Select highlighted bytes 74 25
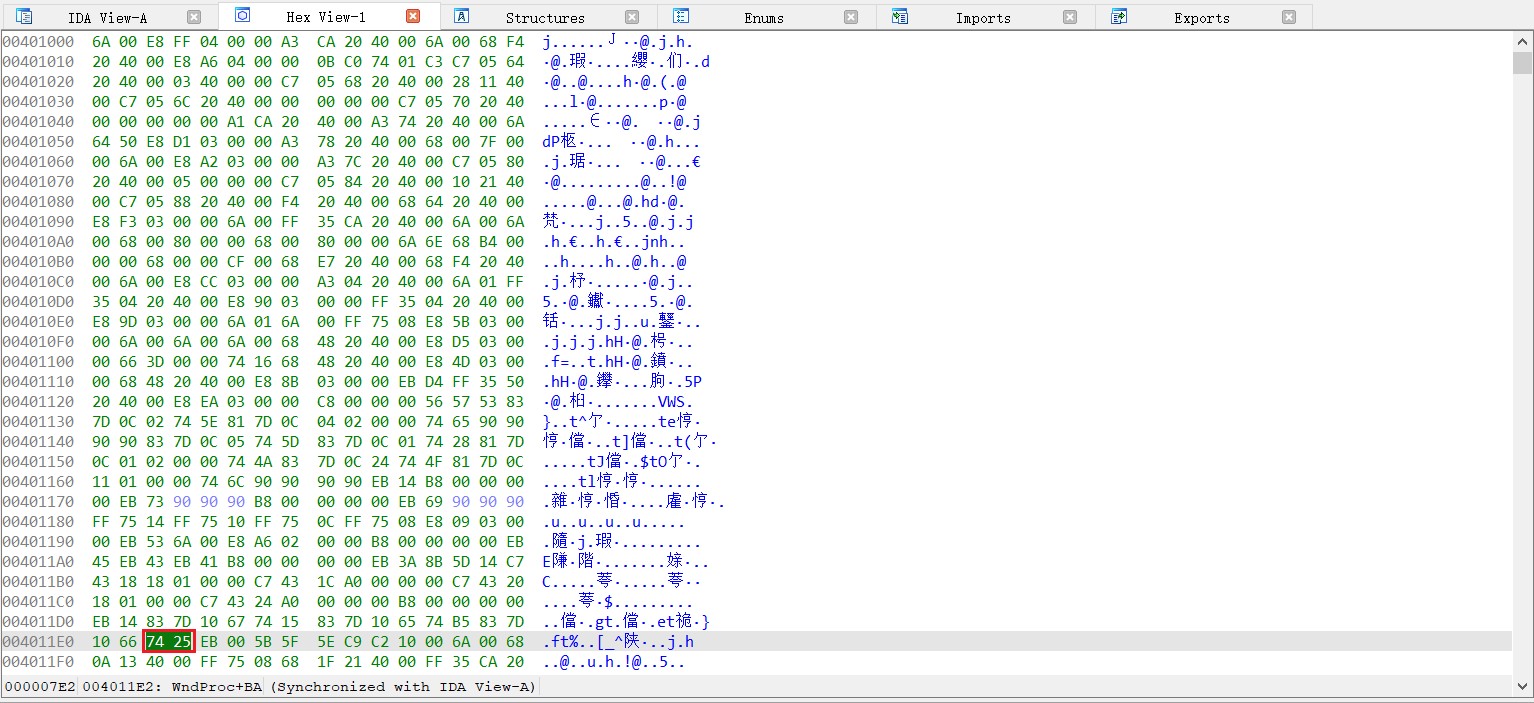Viewport: 1534px width, 703px height. [x=167, y=641]
